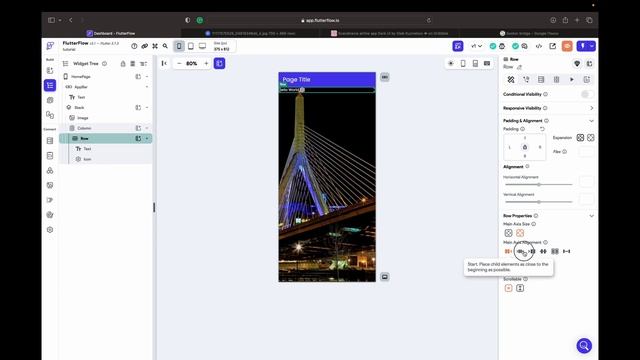Viewport: 640px width, 360px height.
Task: Open the keyboard shortcuts command icon
Action: [x=155, y=46]
